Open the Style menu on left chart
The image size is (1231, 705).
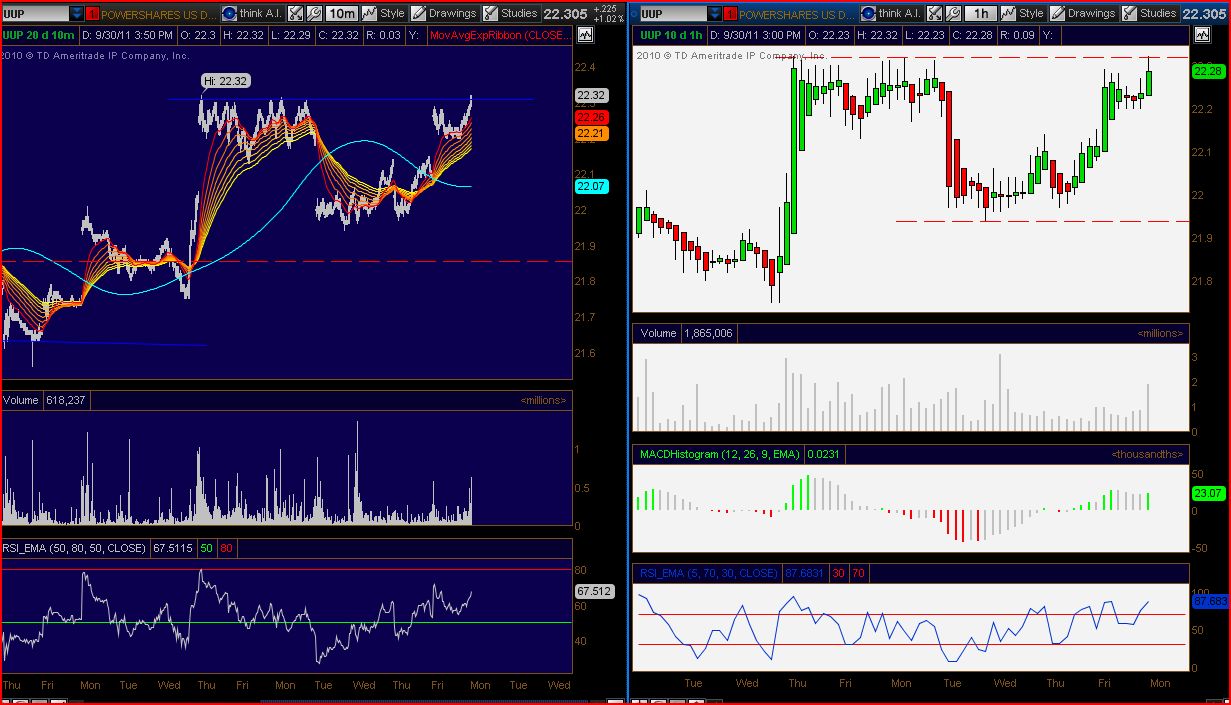tap(383, 13)
